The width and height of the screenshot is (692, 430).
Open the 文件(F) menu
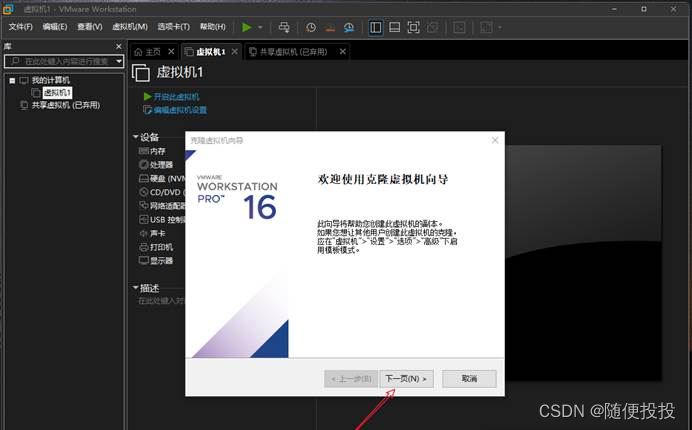click(x=20, y=27)
